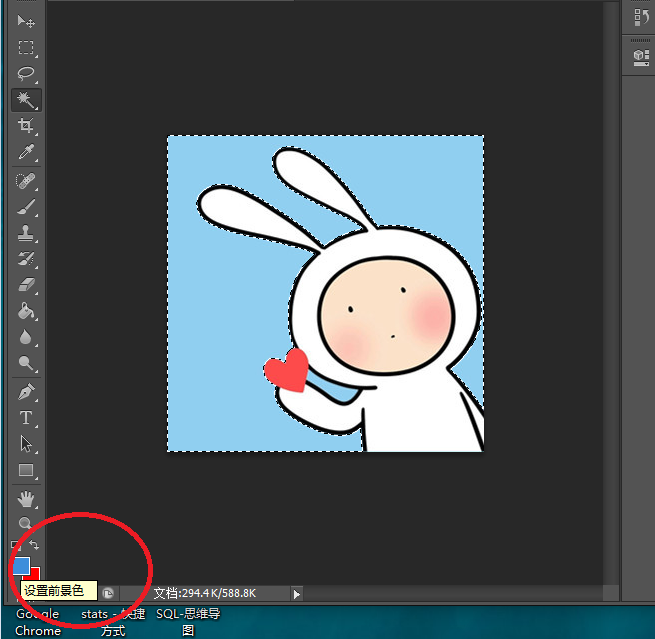655x639 pixels.
Task: Select the Path Selection tool
Action: [26, 444]
